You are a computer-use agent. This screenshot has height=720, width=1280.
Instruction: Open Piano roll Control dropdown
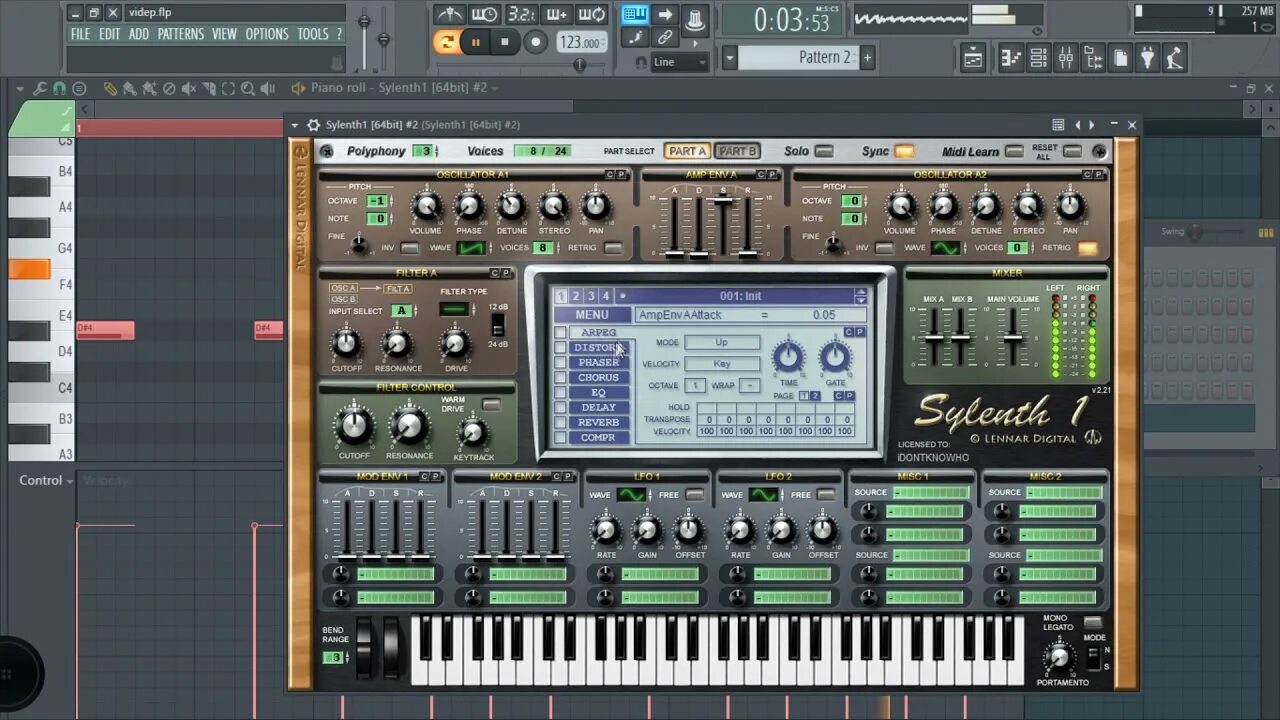pos(46,480)
